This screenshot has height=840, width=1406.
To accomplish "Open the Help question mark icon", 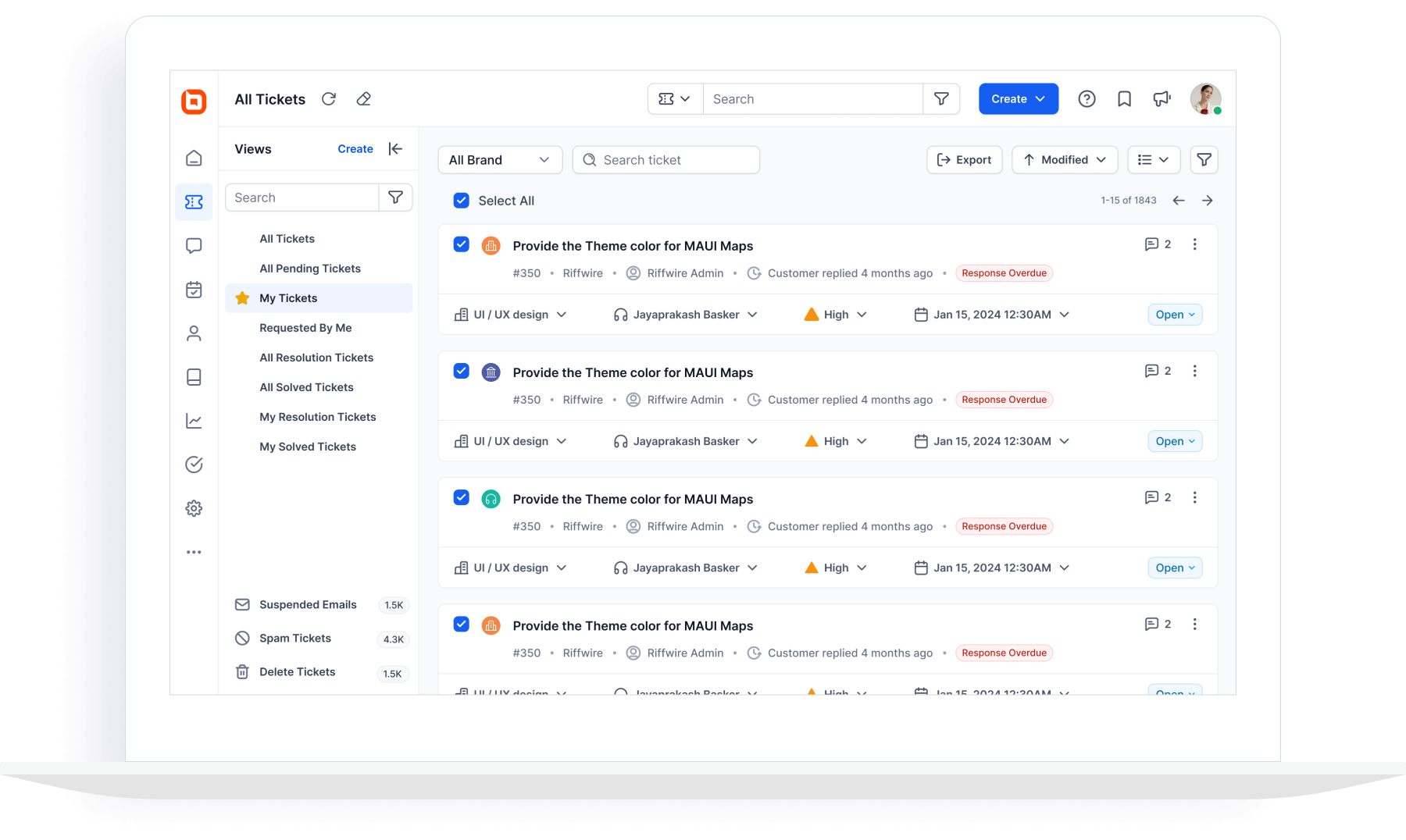I will click(1087, 99).
